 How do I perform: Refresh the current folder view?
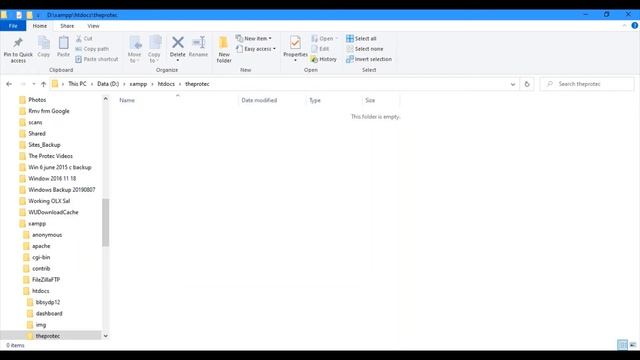527,84
